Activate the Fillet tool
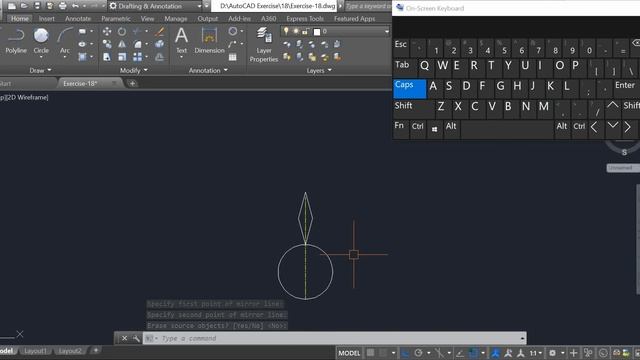This screenshot has width=640, height=360. [x=138, y=44]
